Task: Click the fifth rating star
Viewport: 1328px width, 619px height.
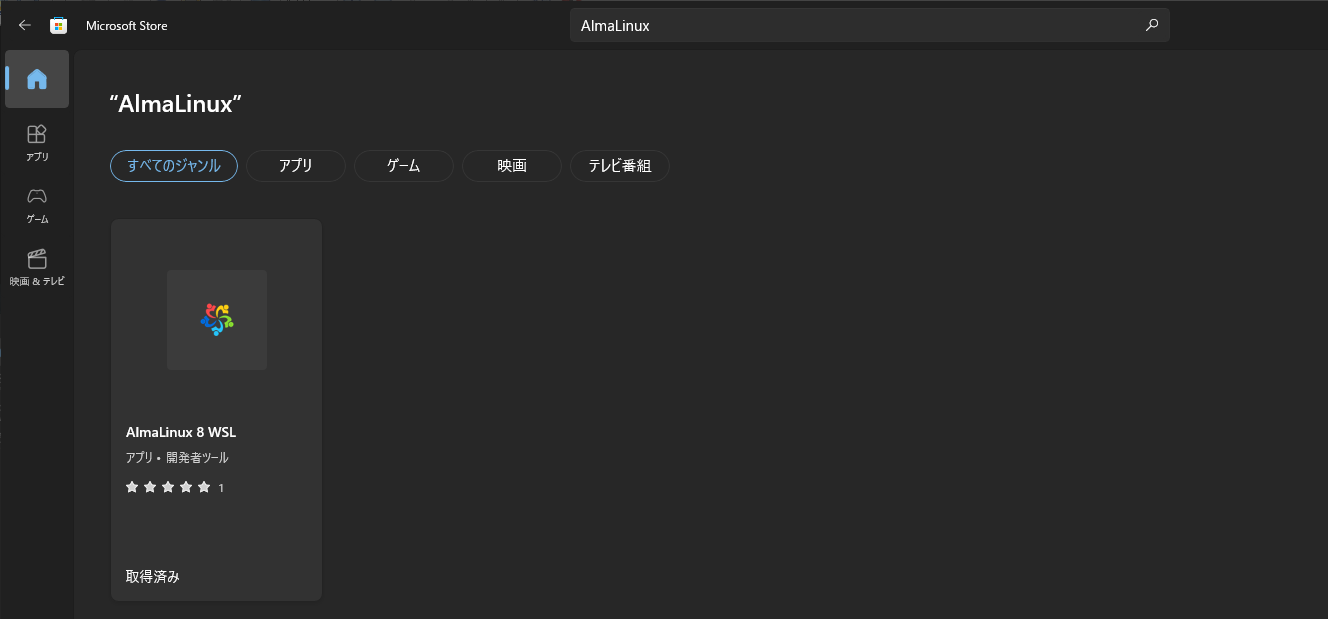Action: click(x=204, y=486)
